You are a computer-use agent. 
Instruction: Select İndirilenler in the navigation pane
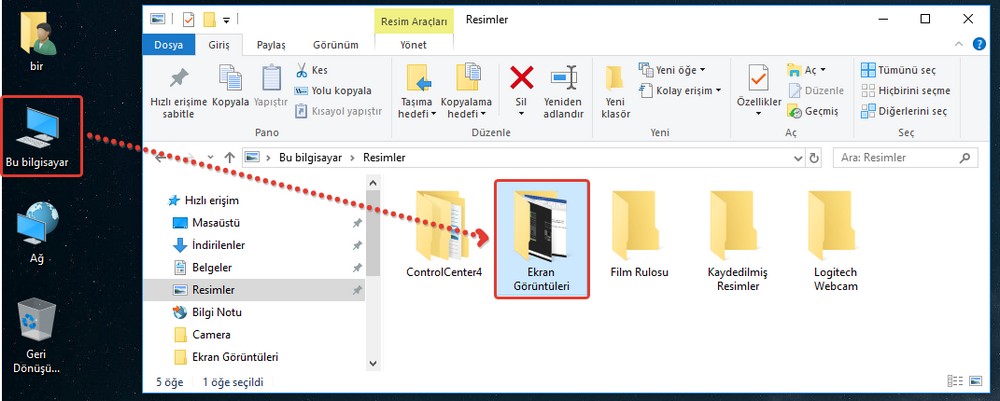[217, 245]
